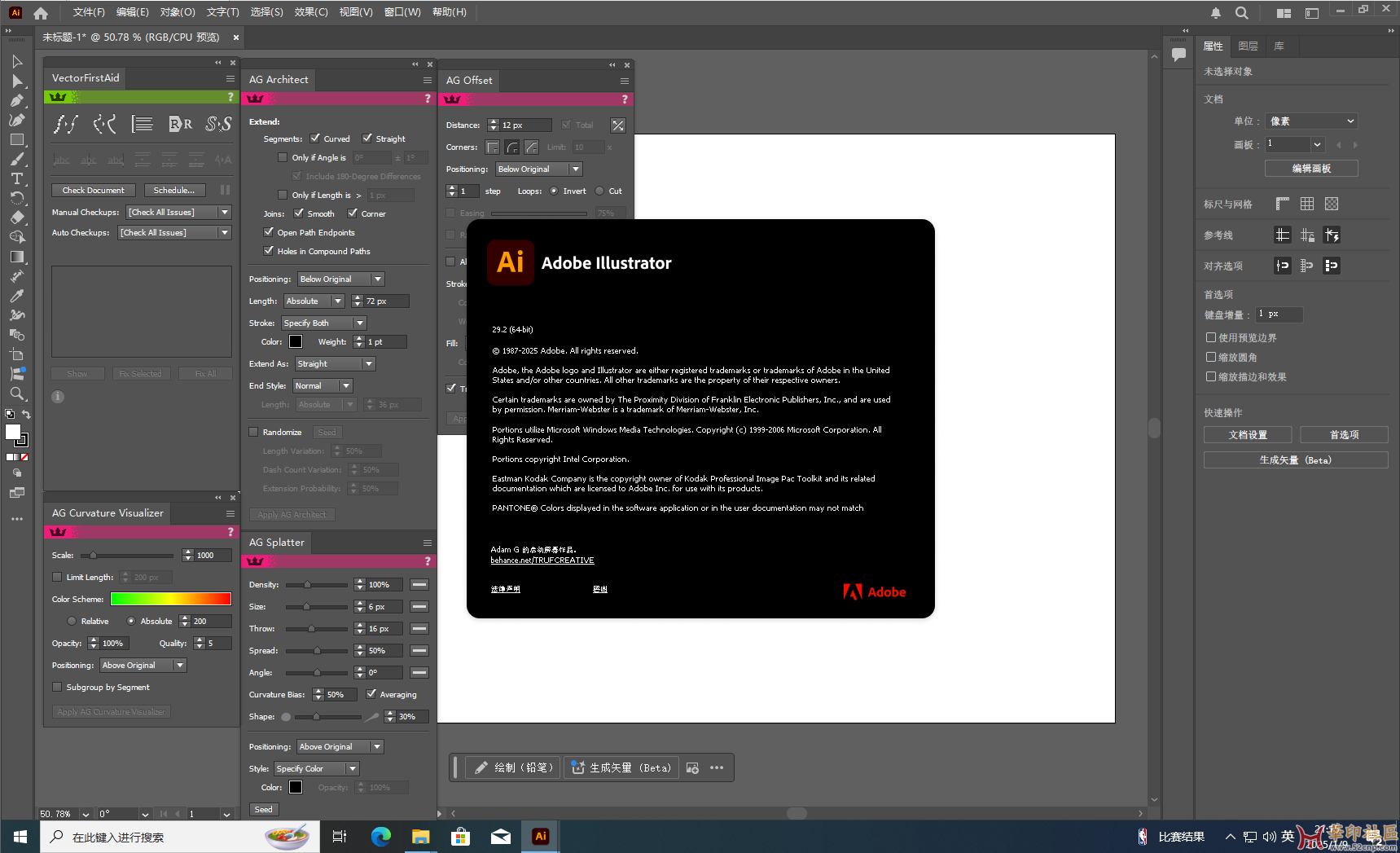The image size is (1400, 853).
Task: Open End Style Normal dropdown
Action: [323, 385]
